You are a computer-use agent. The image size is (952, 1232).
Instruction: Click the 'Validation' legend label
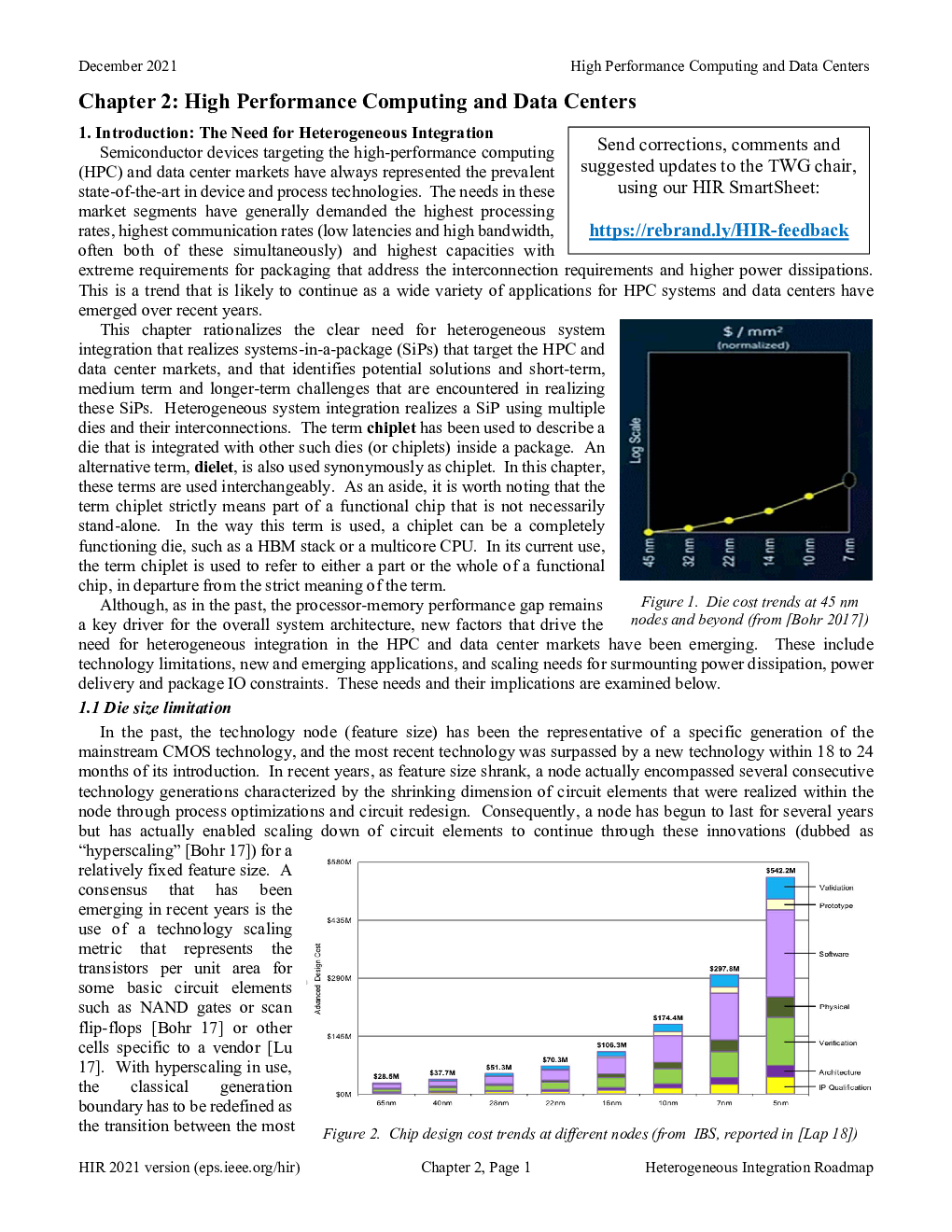tap(836, 888)
